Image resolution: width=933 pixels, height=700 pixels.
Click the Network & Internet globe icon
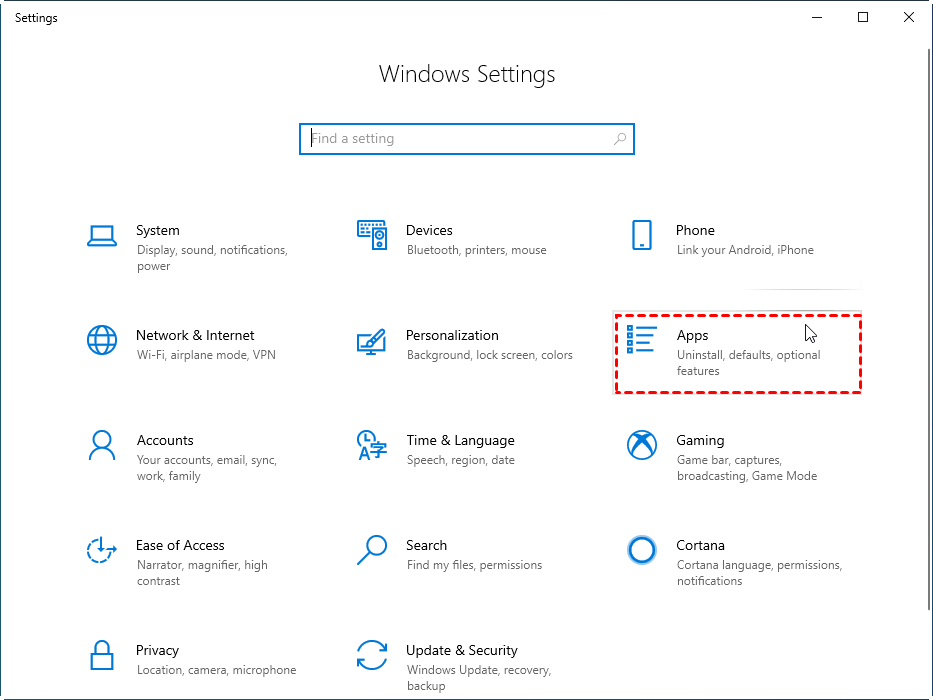102,341
